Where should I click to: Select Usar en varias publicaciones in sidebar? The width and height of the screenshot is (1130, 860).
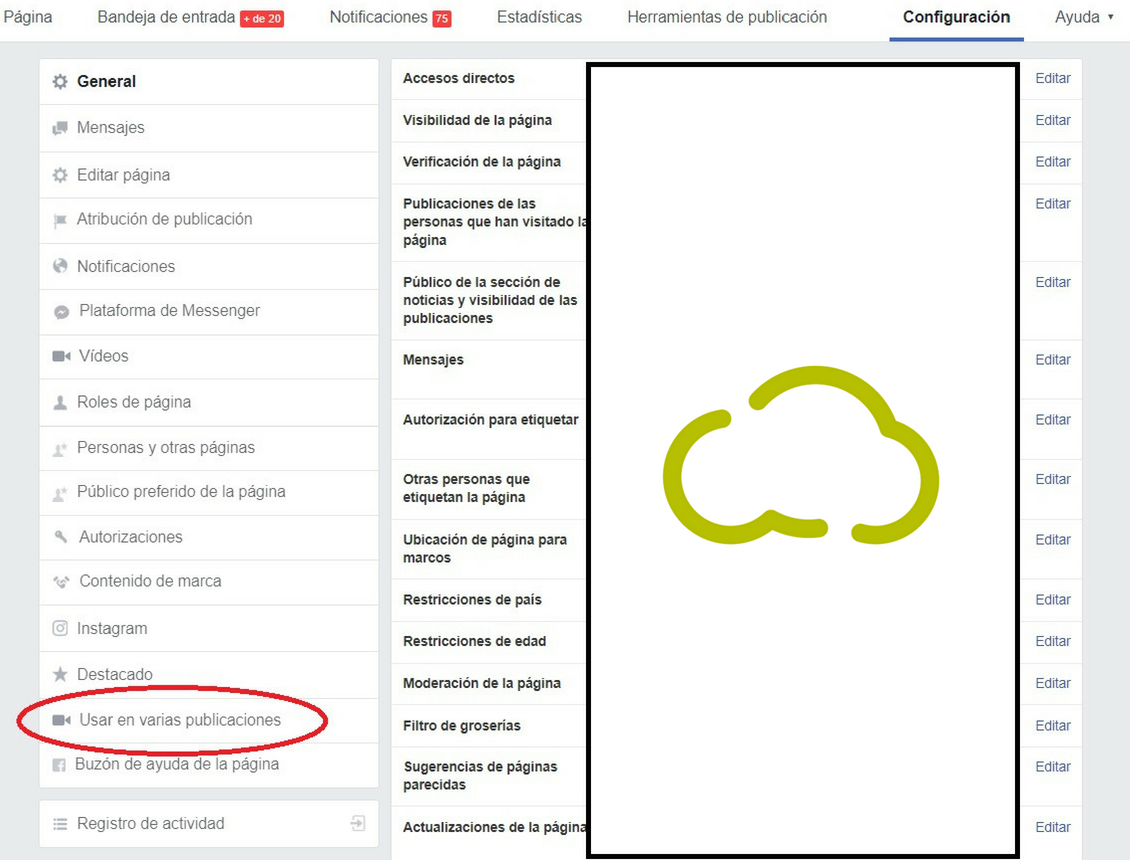tap(180, 720)
